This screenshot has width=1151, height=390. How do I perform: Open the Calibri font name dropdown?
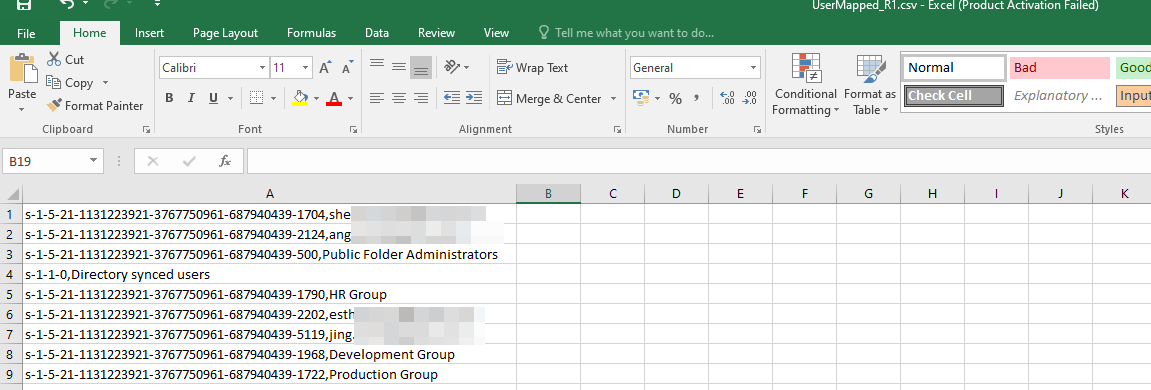point(262,68)
